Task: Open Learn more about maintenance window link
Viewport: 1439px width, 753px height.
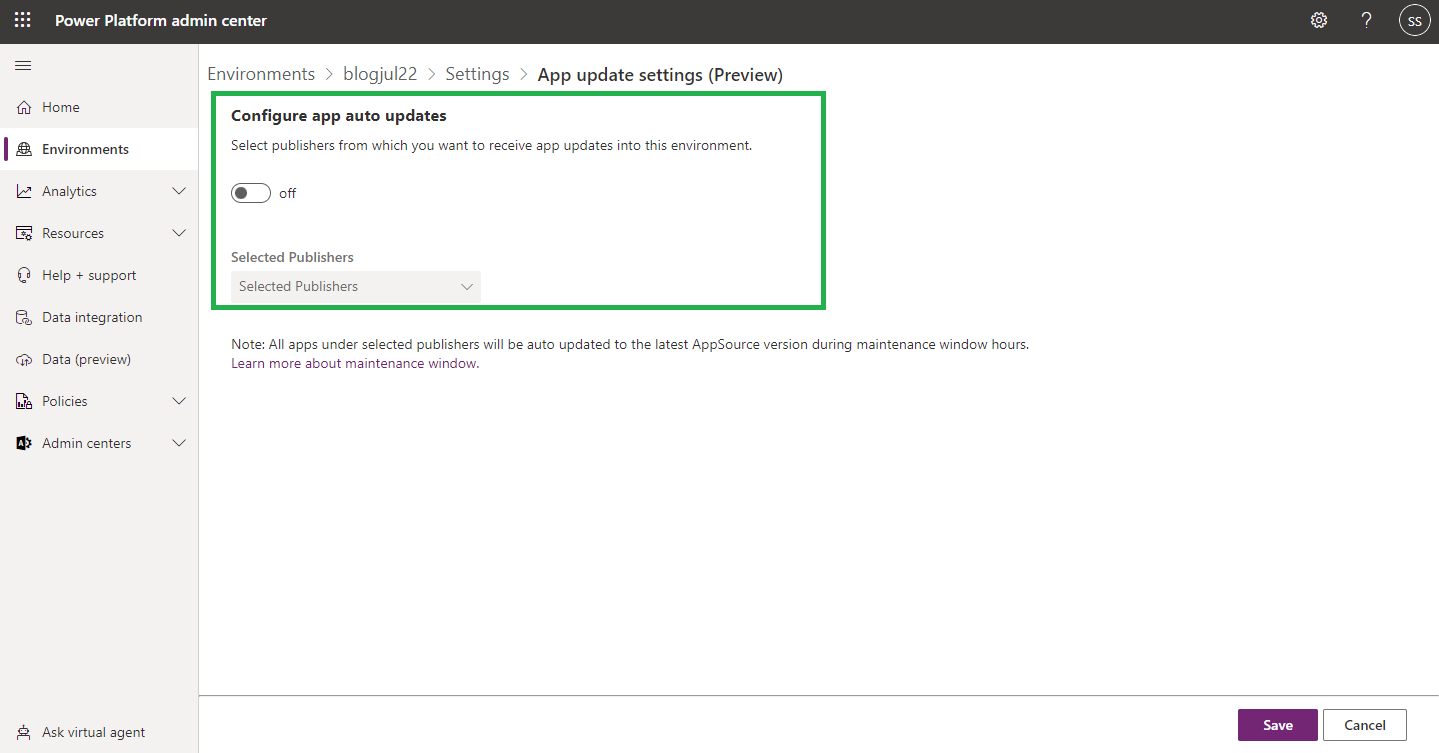Action: 355,364
